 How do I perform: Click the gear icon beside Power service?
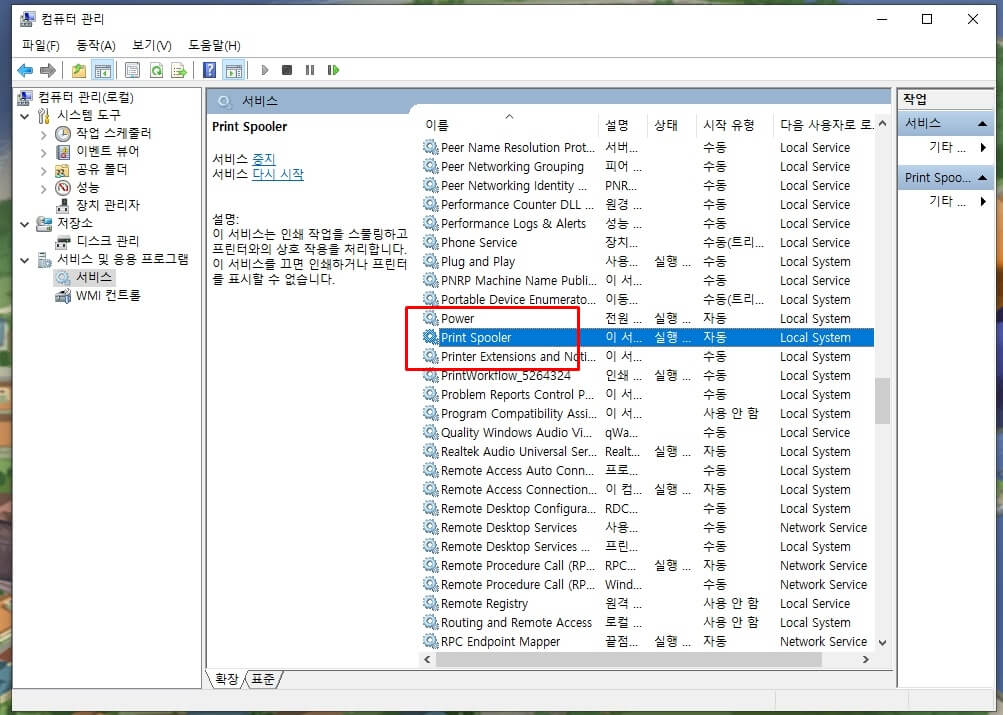pyautogui.click(x=430, y=318)
